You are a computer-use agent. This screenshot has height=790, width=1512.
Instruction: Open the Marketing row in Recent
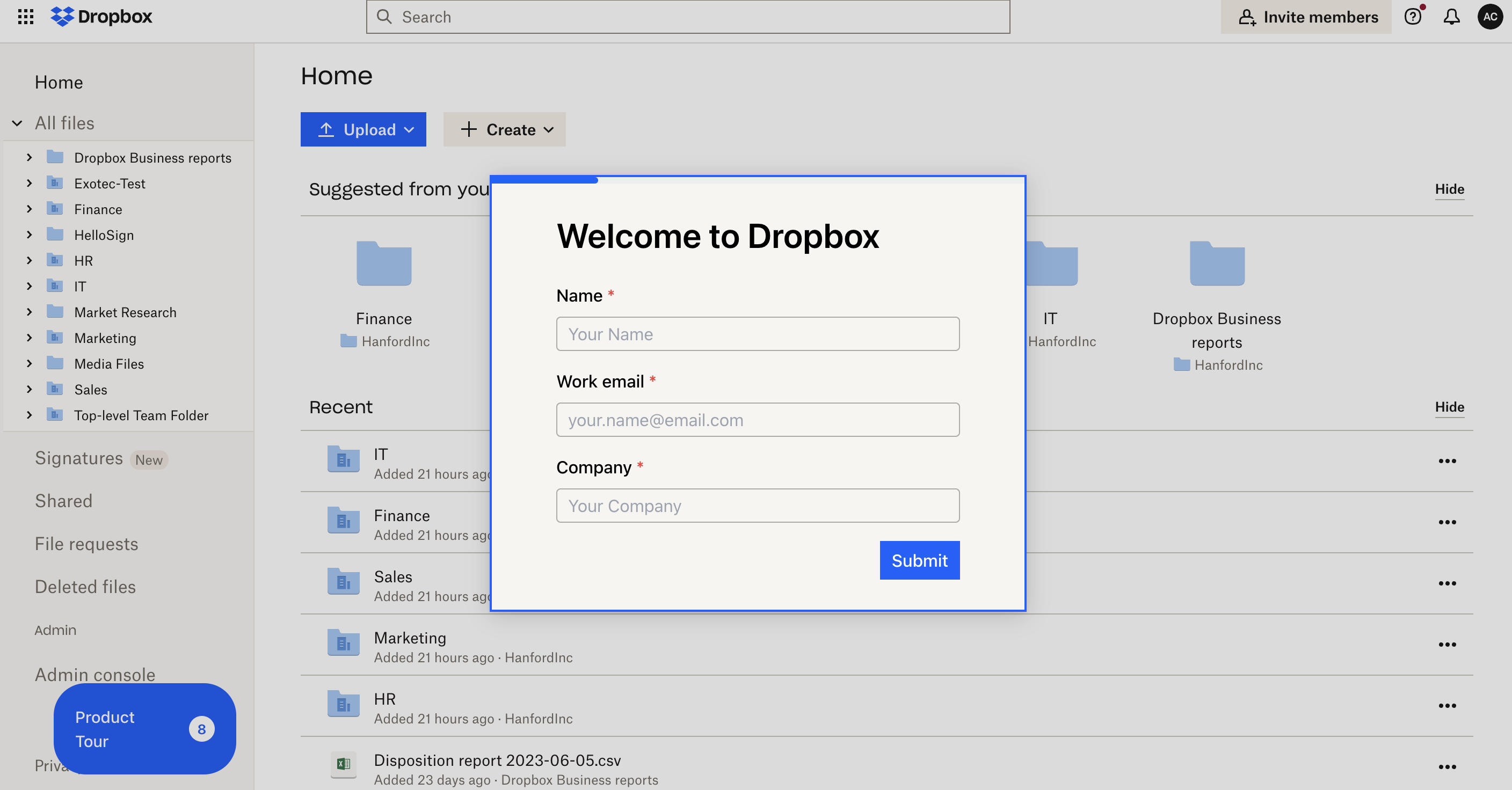(886, 645)
